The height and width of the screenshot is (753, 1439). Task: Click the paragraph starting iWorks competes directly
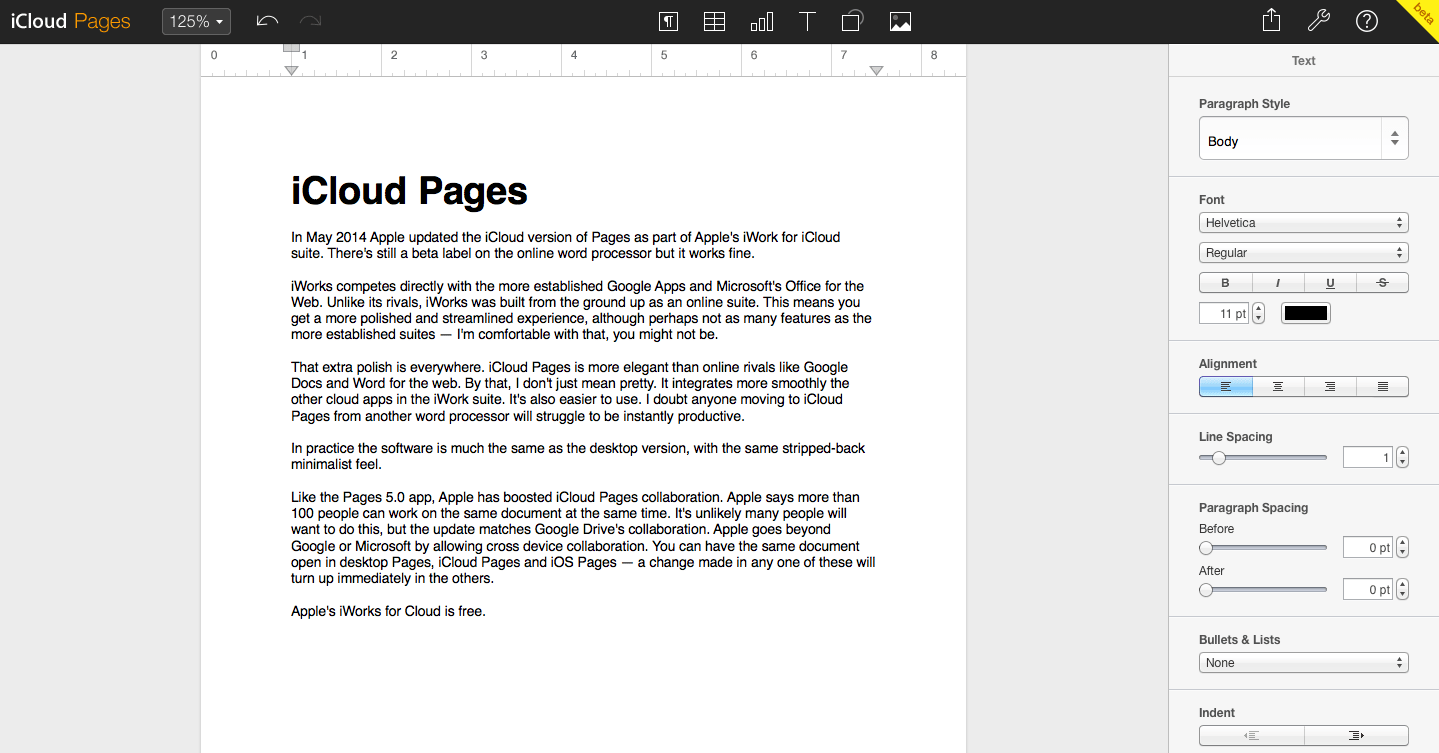point(581,310)
